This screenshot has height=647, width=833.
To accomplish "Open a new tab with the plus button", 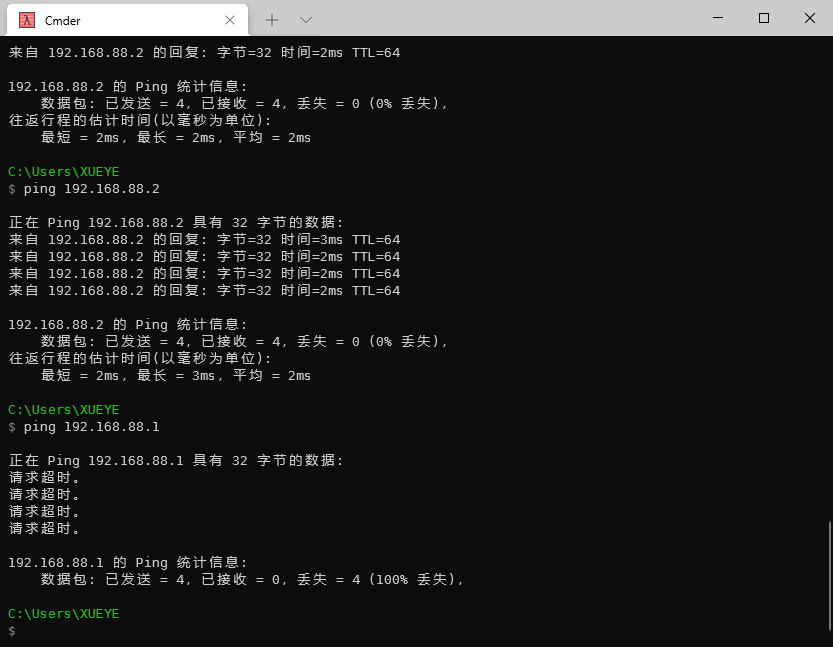I will [272, 20].
